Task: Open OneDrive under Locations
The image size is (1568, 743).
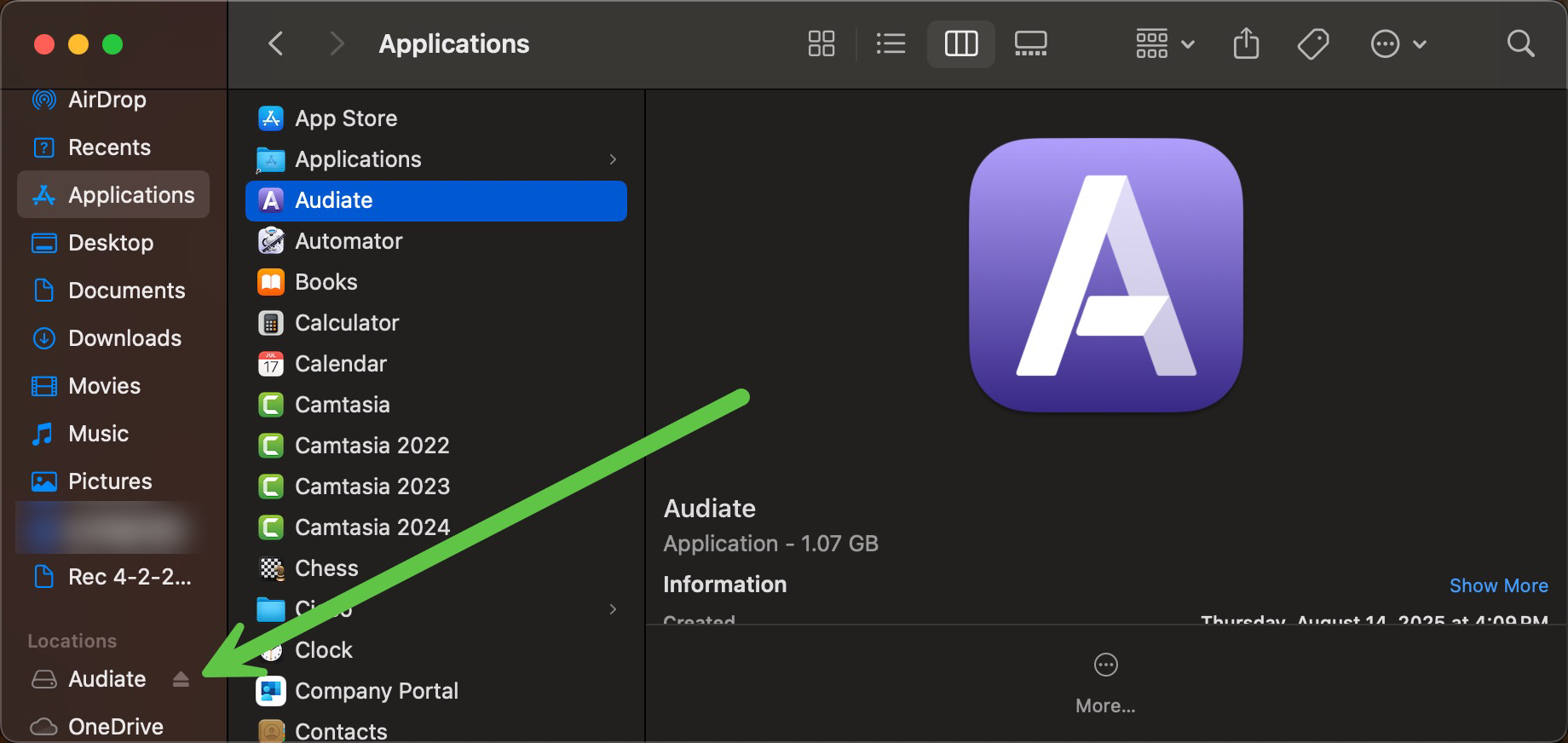Action: pos(115,726)
